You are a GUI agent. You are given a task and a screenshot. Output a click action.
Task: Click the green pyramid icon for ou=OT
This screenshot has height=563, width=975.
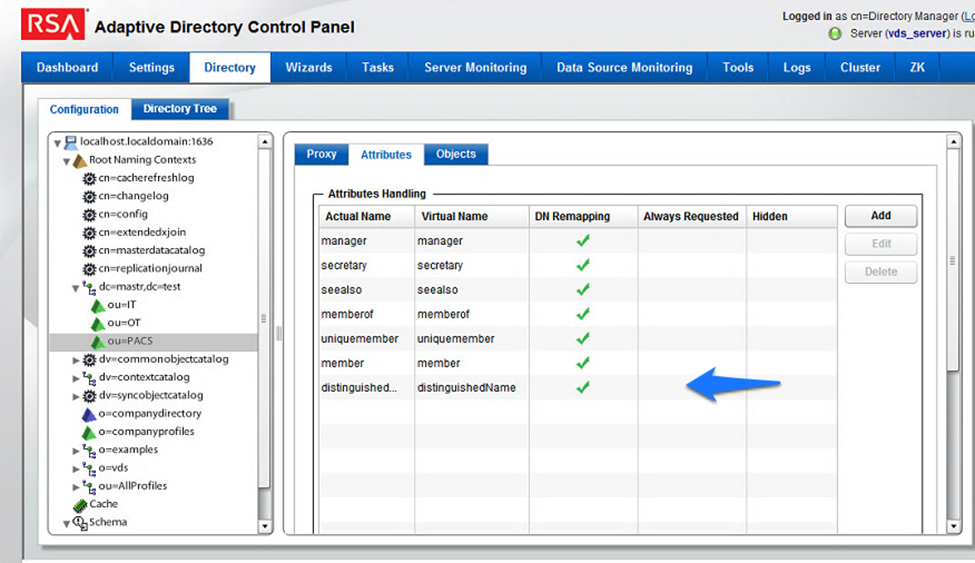[x=98, y=324]
